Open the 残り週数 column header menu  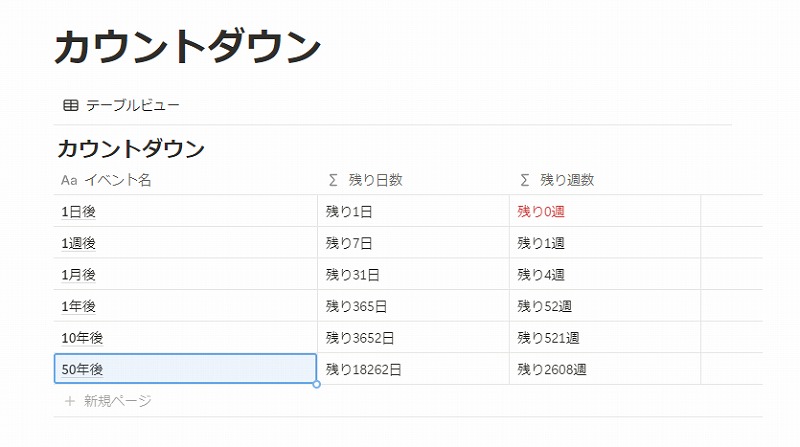(567, 181)
